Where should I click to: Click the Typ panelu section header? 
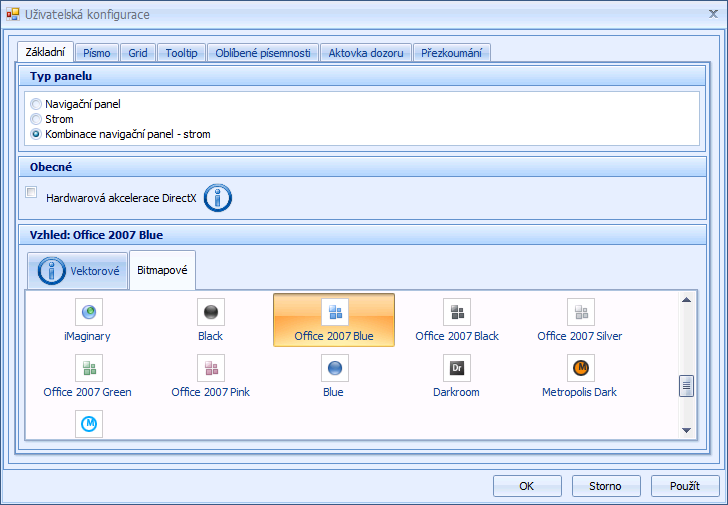(x=362, y=76)
